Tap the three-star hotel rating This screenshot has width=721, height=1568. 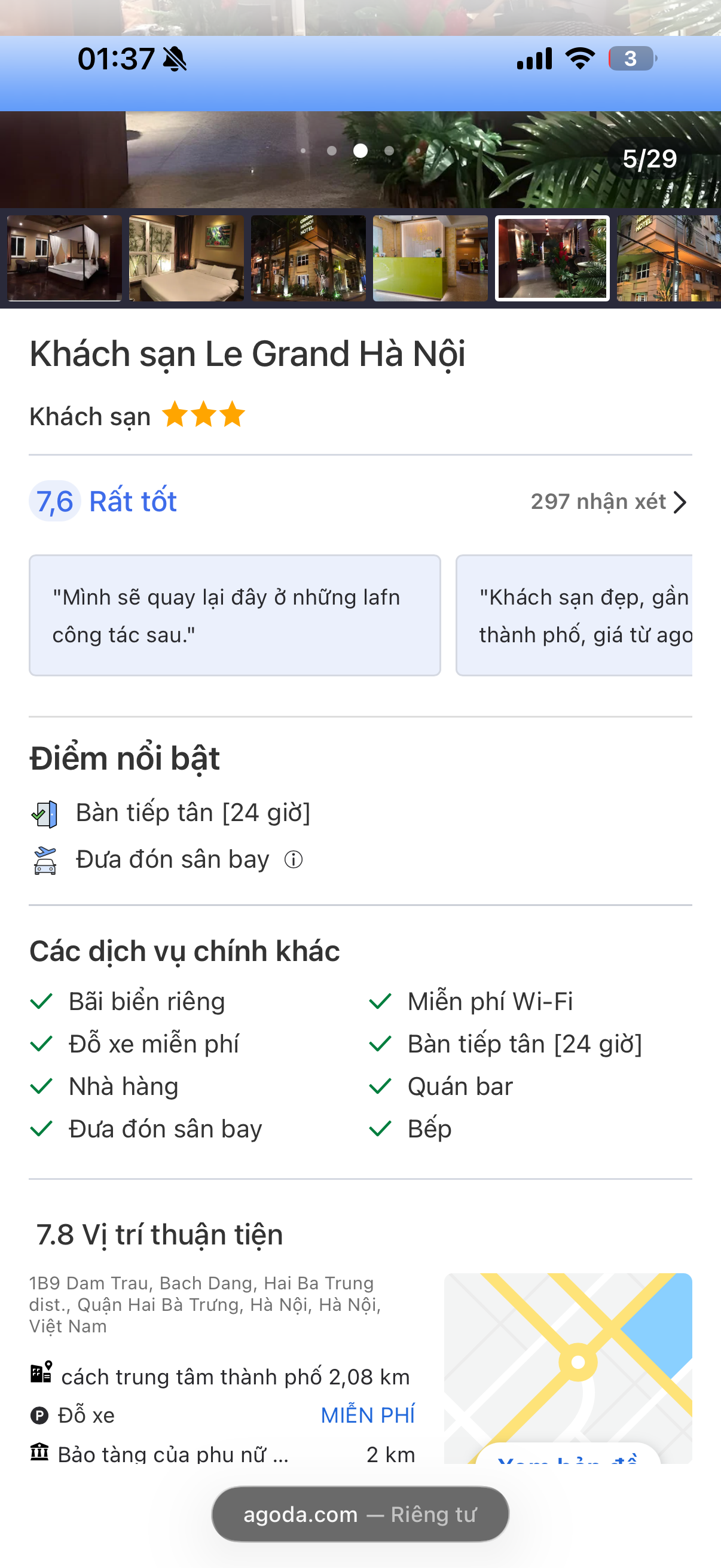coord(203,415)
